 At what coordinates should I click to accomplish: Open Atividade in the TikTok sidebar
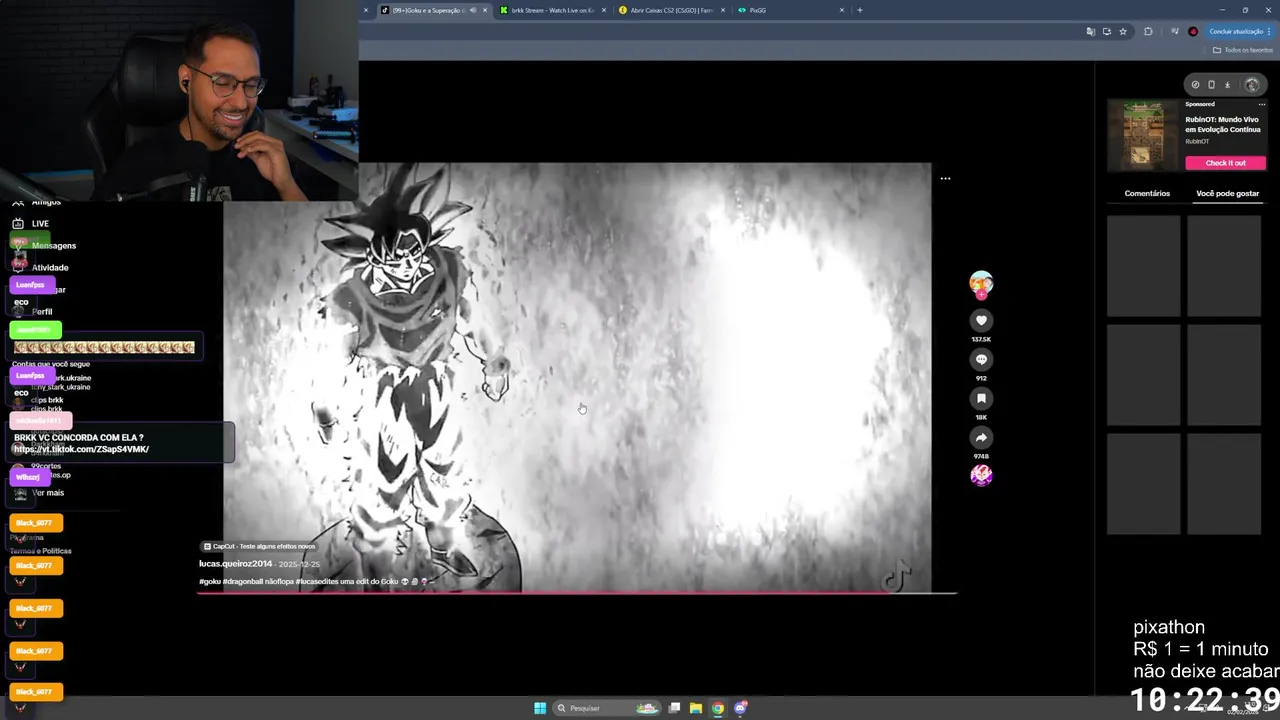pos(50,267)
